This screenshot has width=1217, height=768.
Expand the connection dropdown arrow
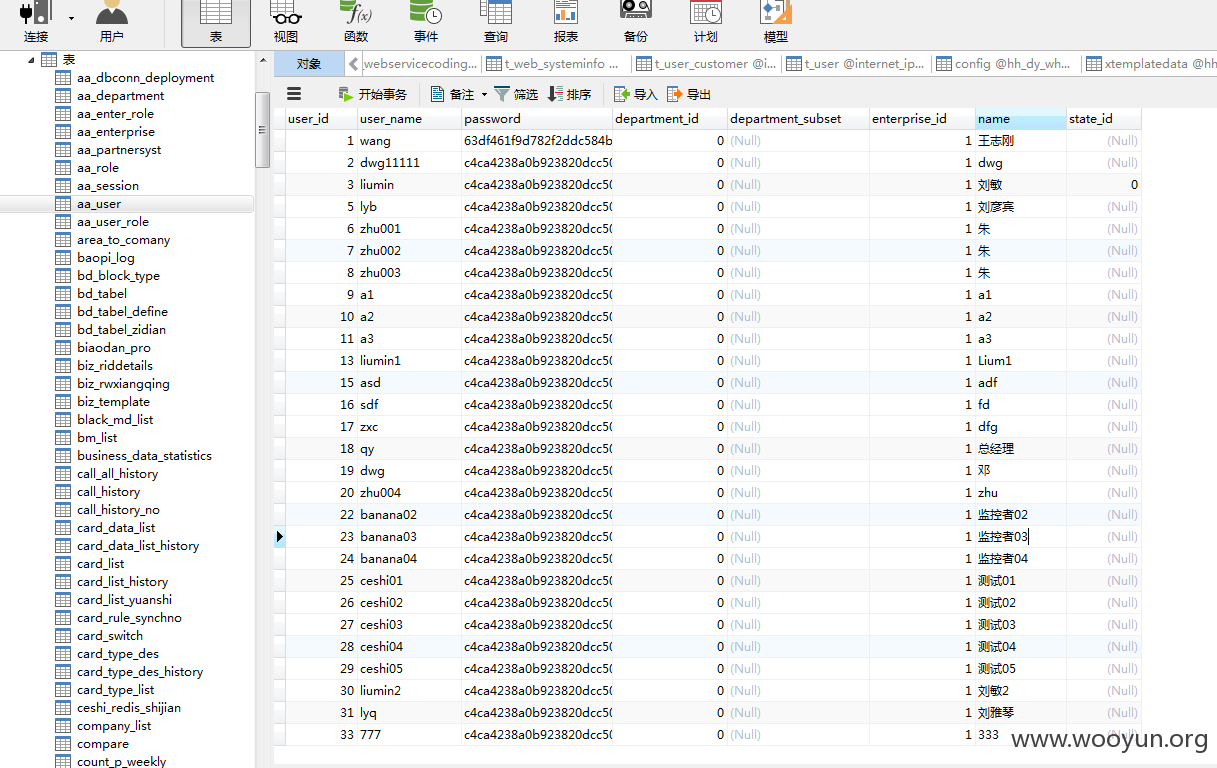tap(71, 18)
